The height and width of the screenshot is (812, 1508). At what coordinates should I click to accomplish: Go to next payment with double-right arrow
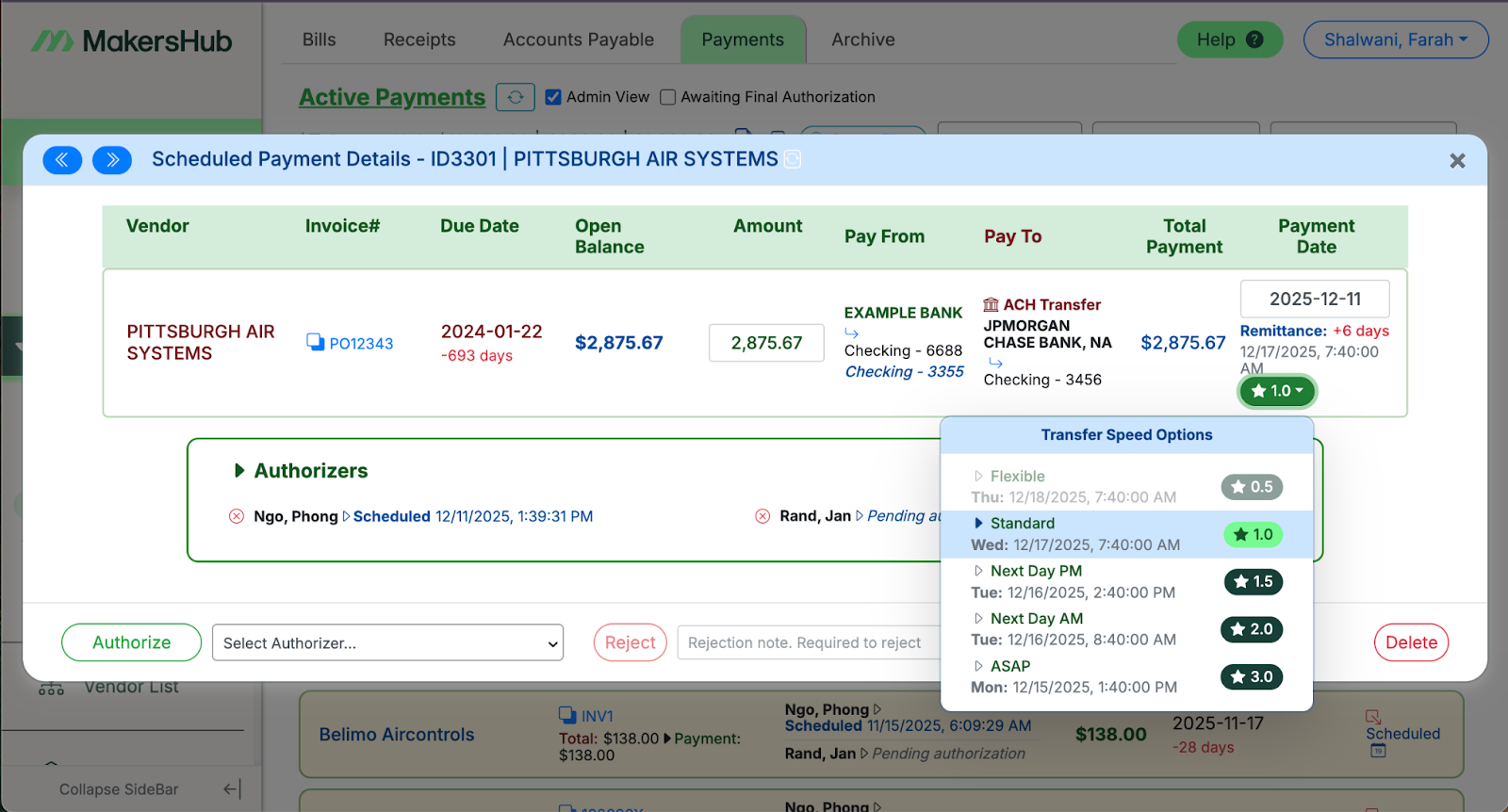[112, 160]
